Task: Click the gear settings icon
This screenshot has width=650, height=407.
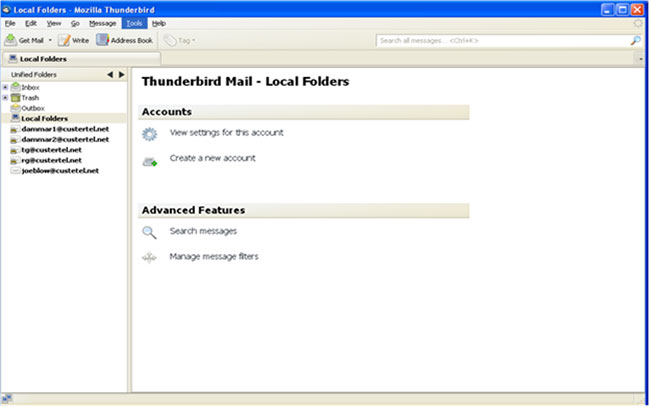Action: [150, 134]
